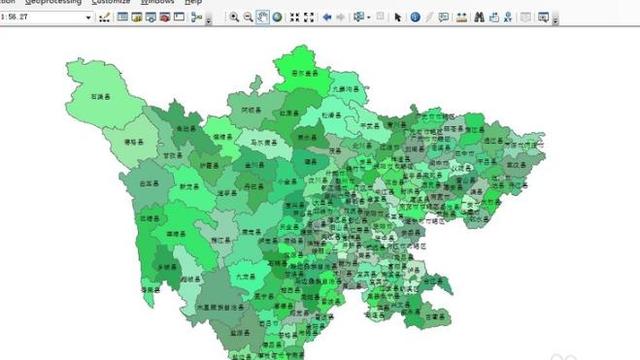Click Fixed Zoom Out arrows
640x360 pixels.
[309, 17]
